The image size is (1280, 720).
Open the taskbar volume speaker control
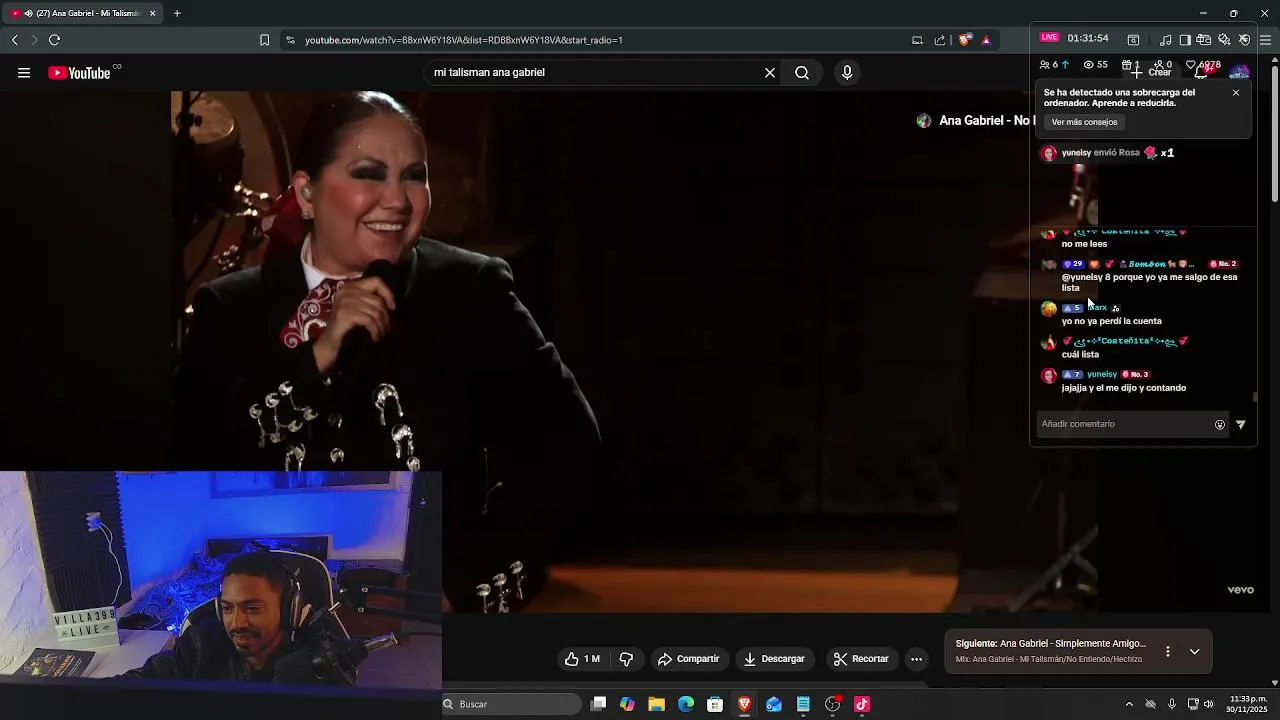[1209, 704]
